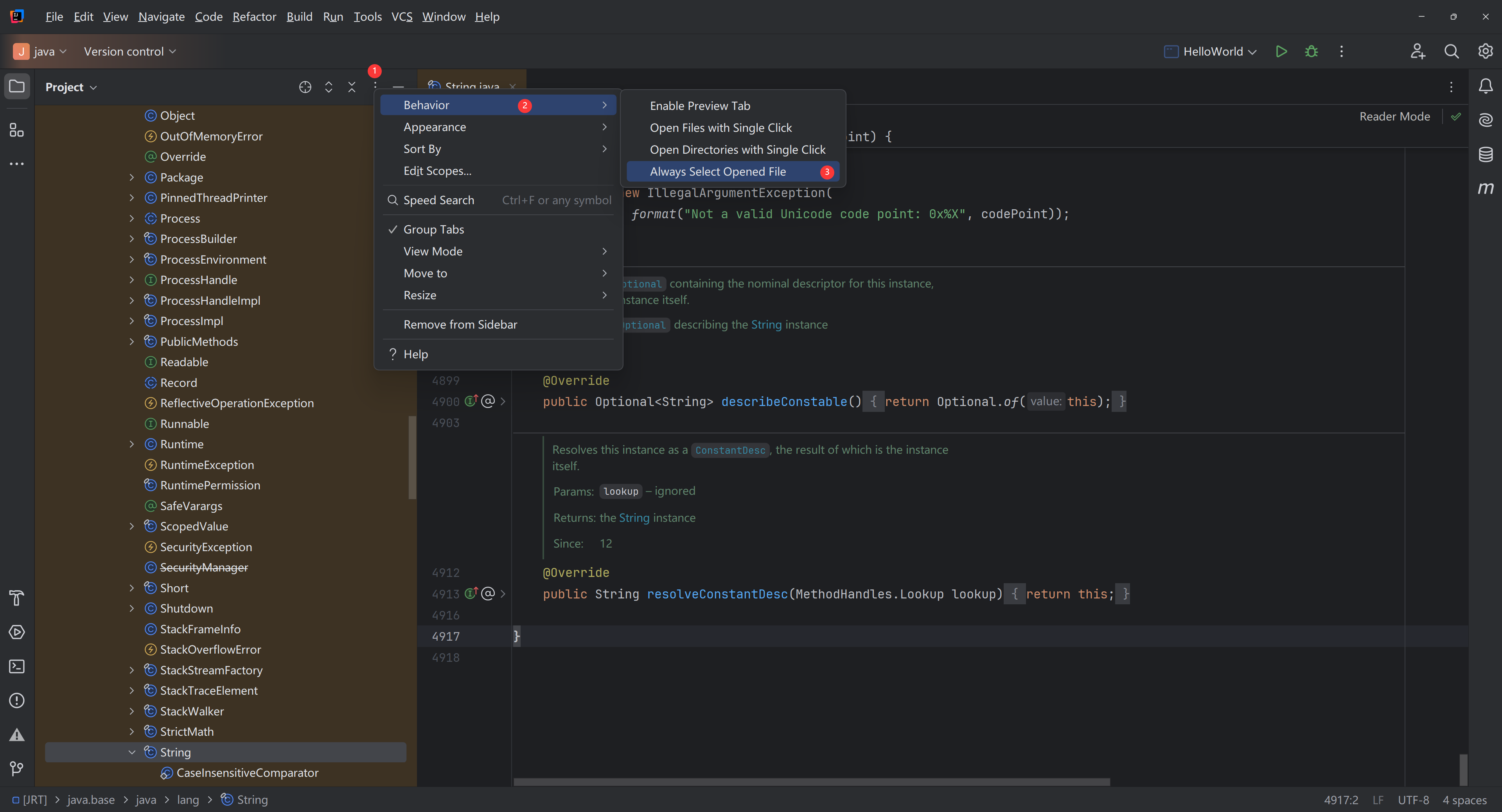The width and height of the screenshot is (1502, 812).
Task: Click the Reader Mode label
Action: (1394, 116)
